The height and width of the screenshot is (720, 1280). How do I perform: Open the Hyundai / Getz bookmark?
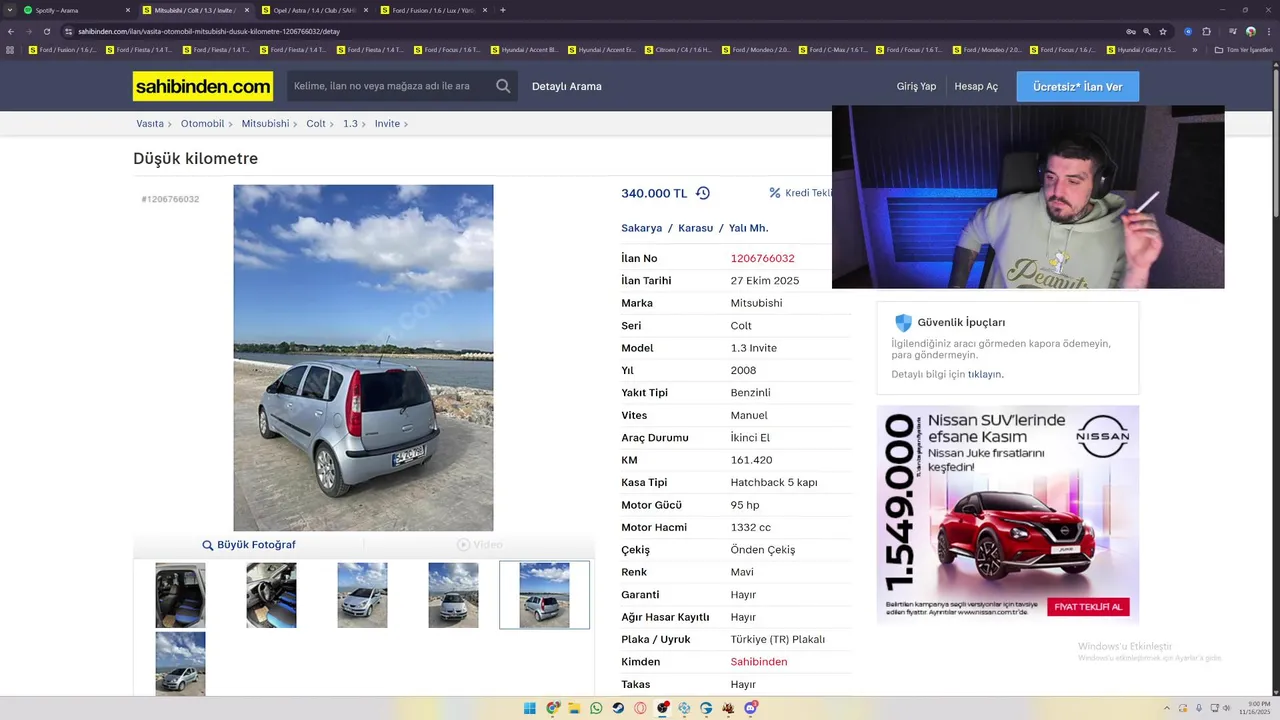coord(1140,50)
